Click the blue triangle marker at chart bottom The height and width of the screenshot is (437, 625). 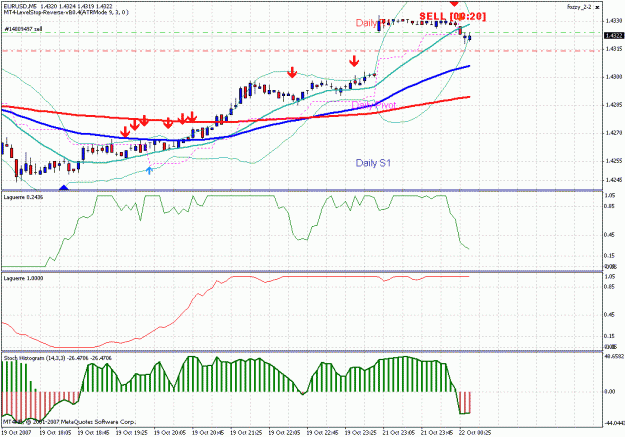[x=64, y=187]
